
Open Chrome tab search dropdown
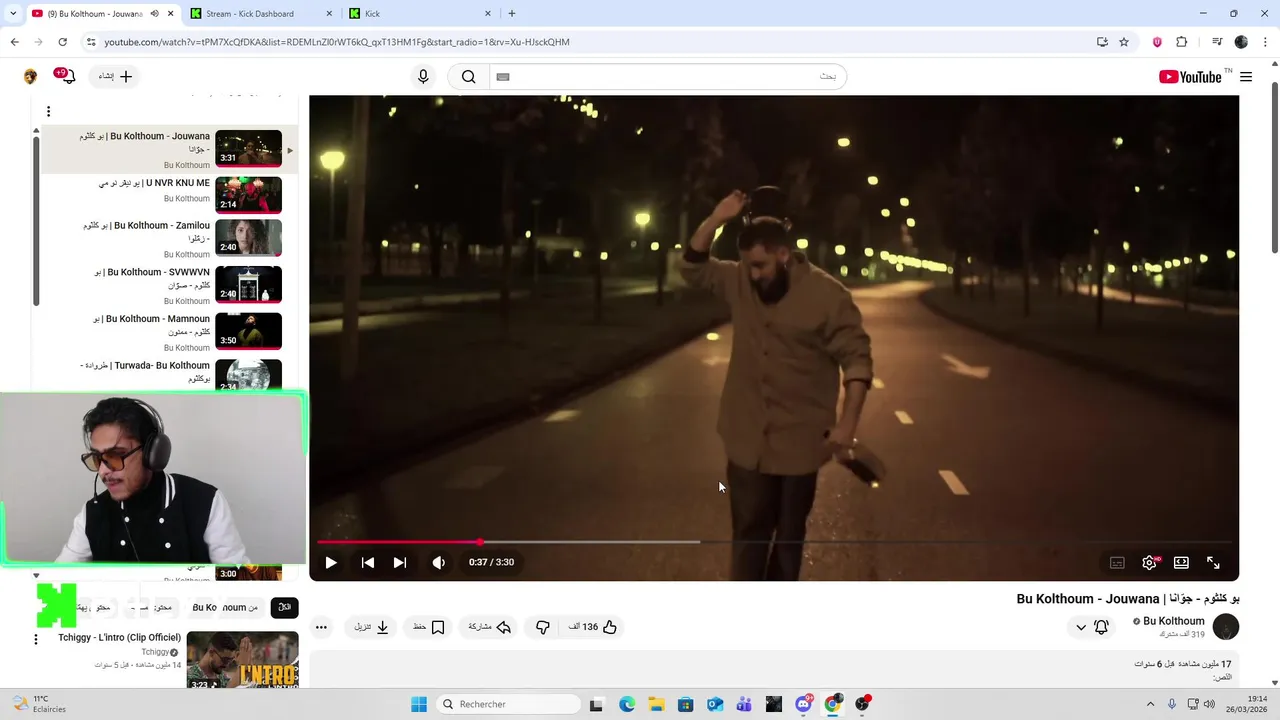click(x=12, y=14)
